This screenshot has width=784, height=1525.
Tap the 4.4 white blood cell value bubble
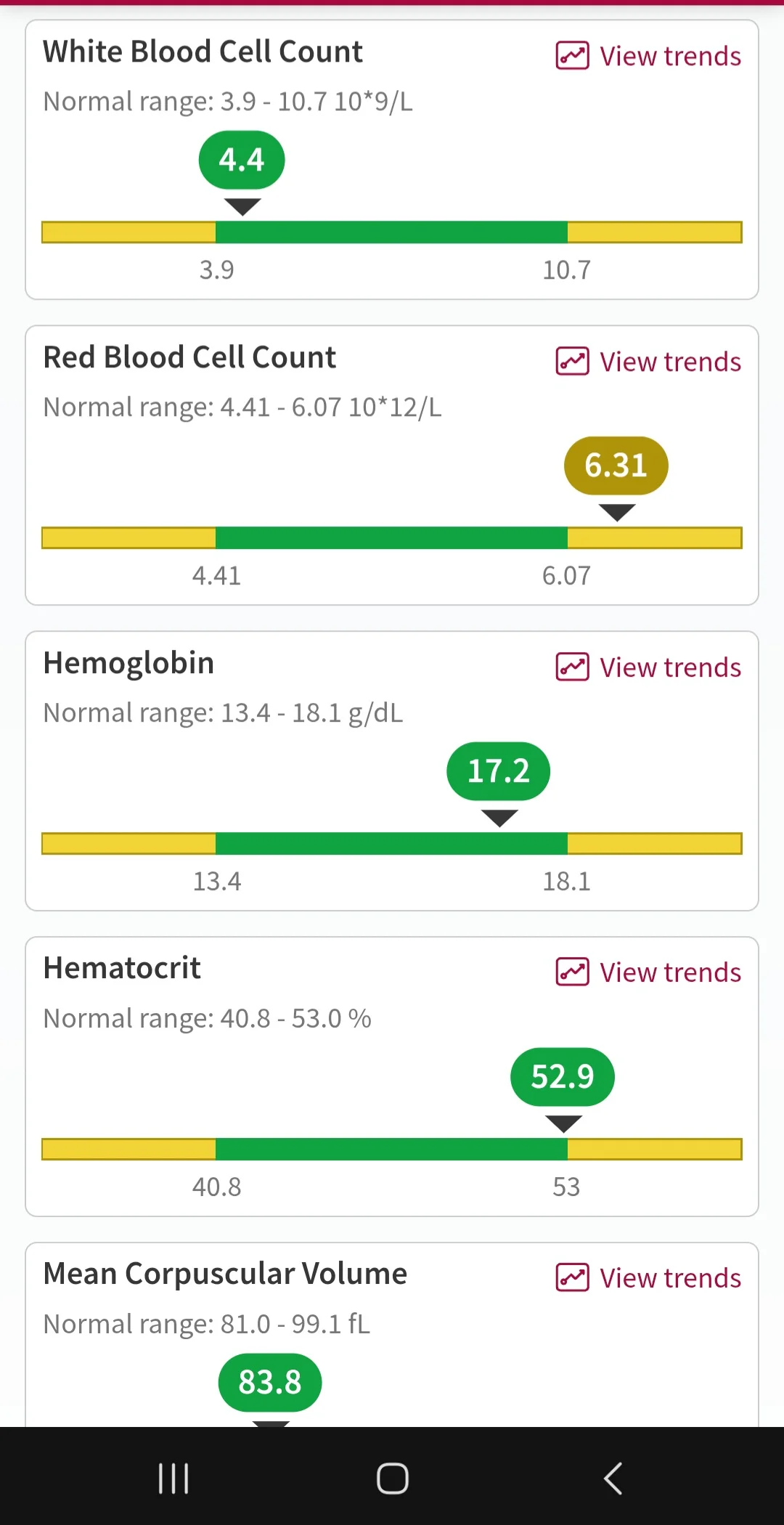[242, 160]
